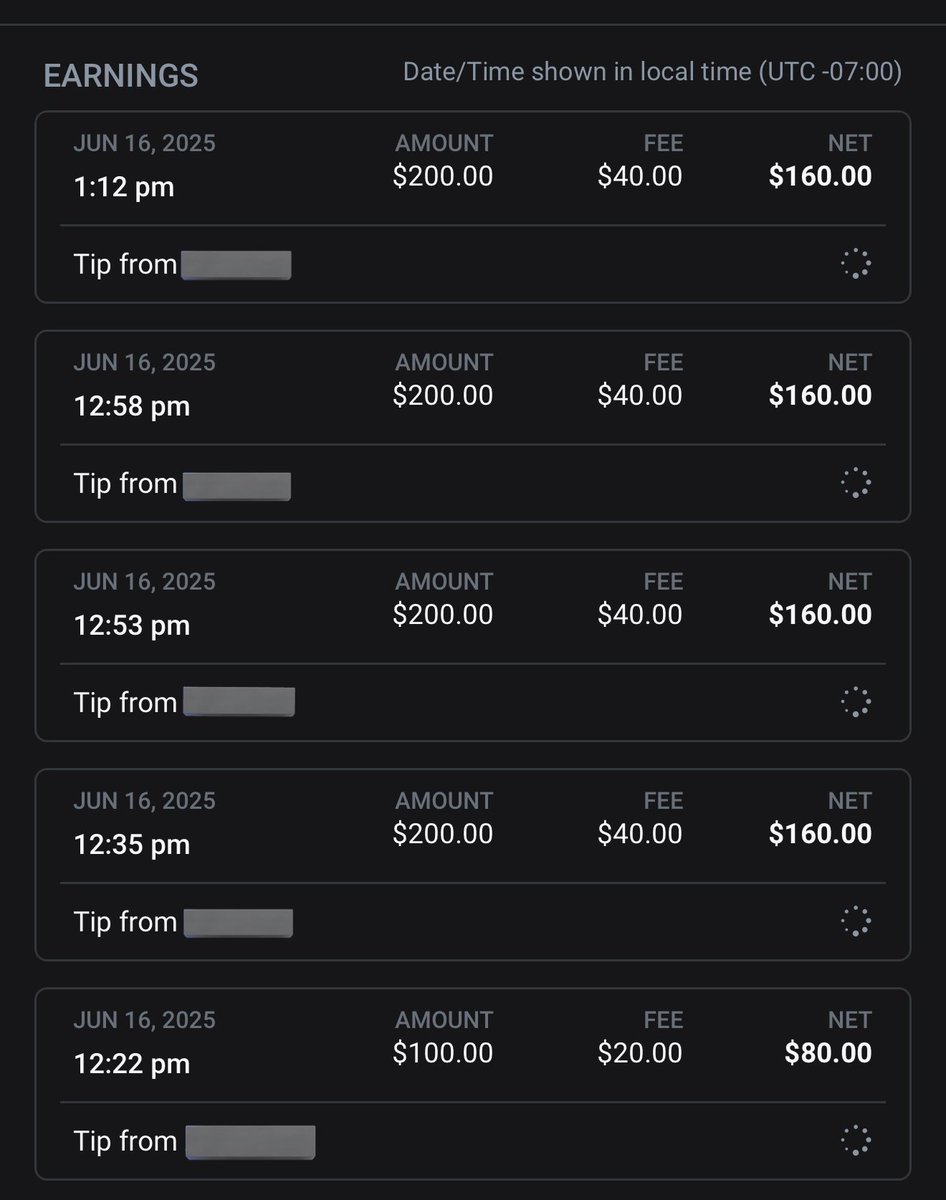Click pending spinner icon on 12:58 pm tip

(856, 483)
